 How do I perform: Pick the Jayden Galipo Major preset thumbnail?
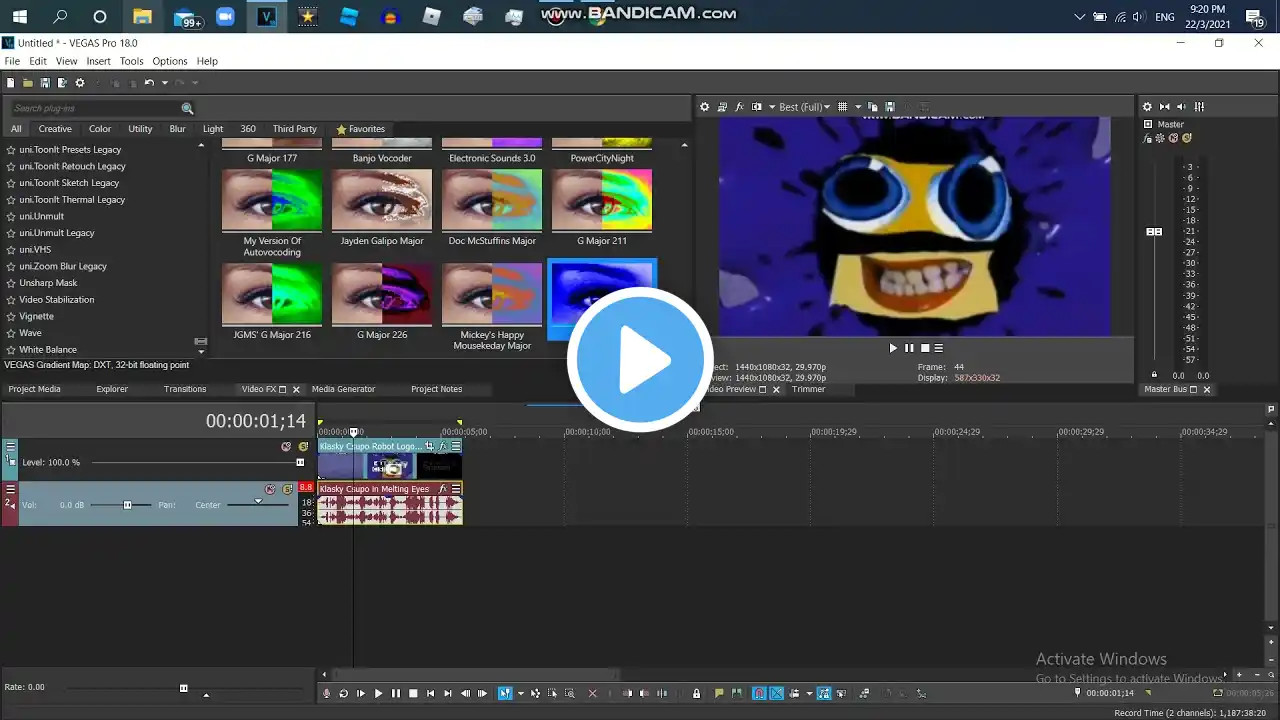(382, 199)
